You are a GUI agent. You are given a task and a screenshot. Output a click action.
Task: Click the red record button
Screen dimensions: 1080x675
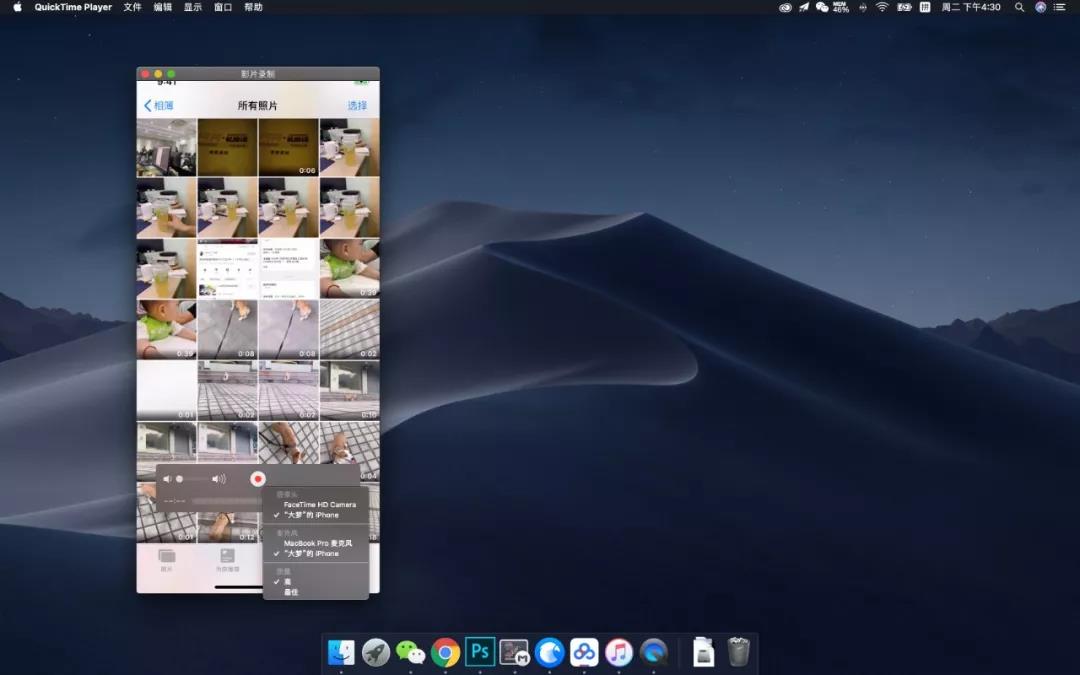pyautogui.click(x=258, y=479)
